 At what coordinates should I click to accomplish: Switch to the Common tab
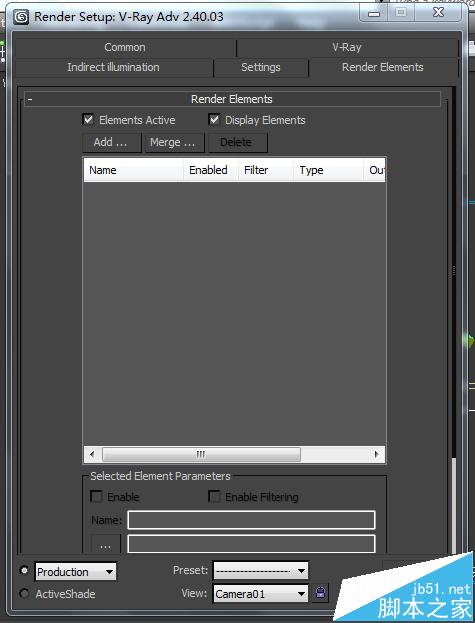(x=125, y=47)
